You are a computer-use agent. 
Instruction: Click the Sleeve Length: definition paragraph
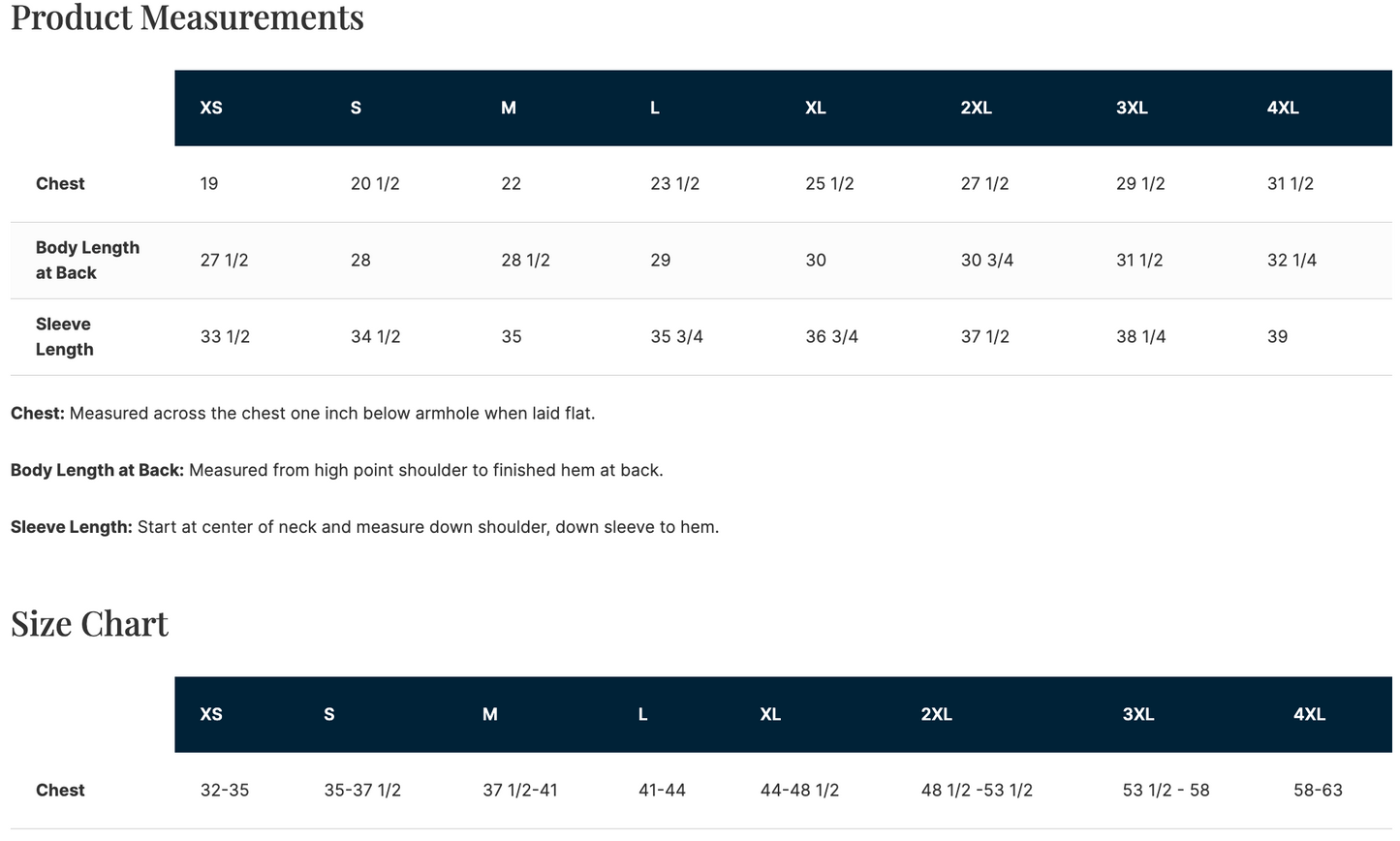point(364,527)
